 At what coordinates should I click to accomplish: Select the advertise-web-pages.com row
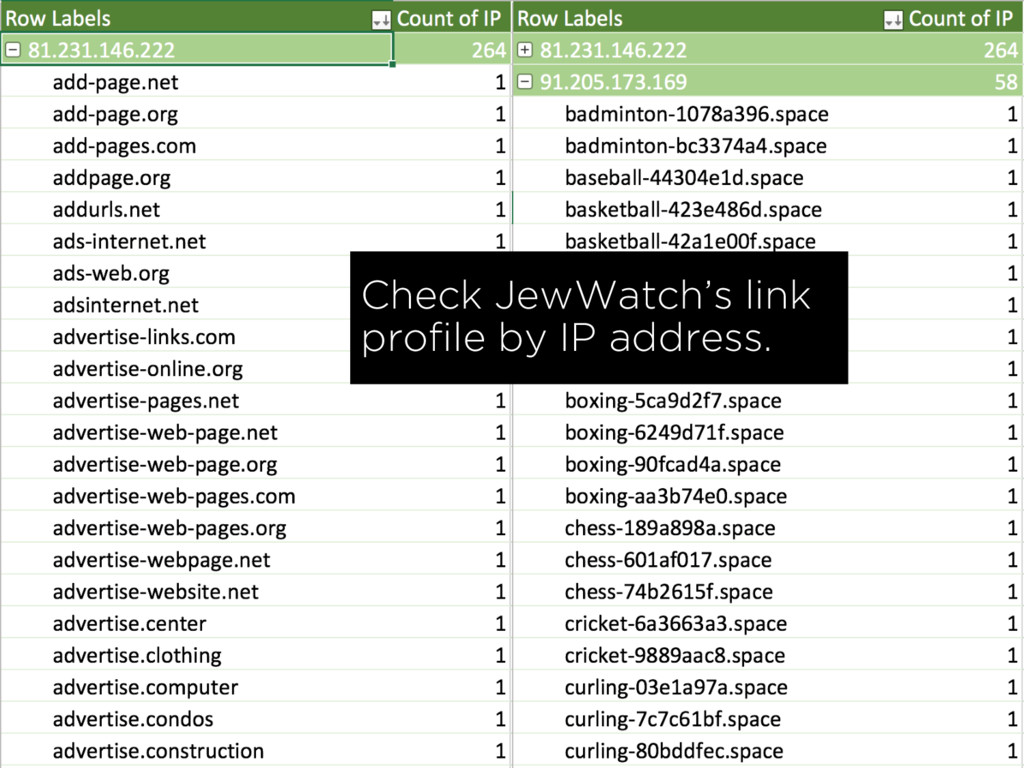(255, 496)
